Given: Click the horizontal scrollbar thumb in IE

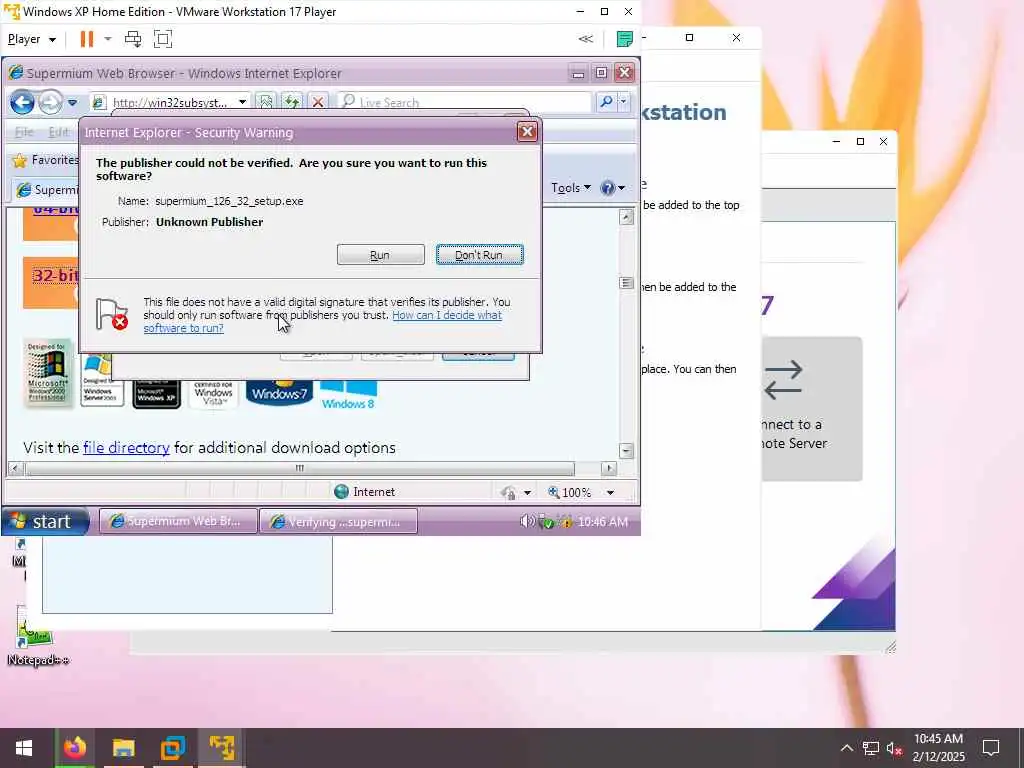Looking at the screenshot, I should point(300,468).
